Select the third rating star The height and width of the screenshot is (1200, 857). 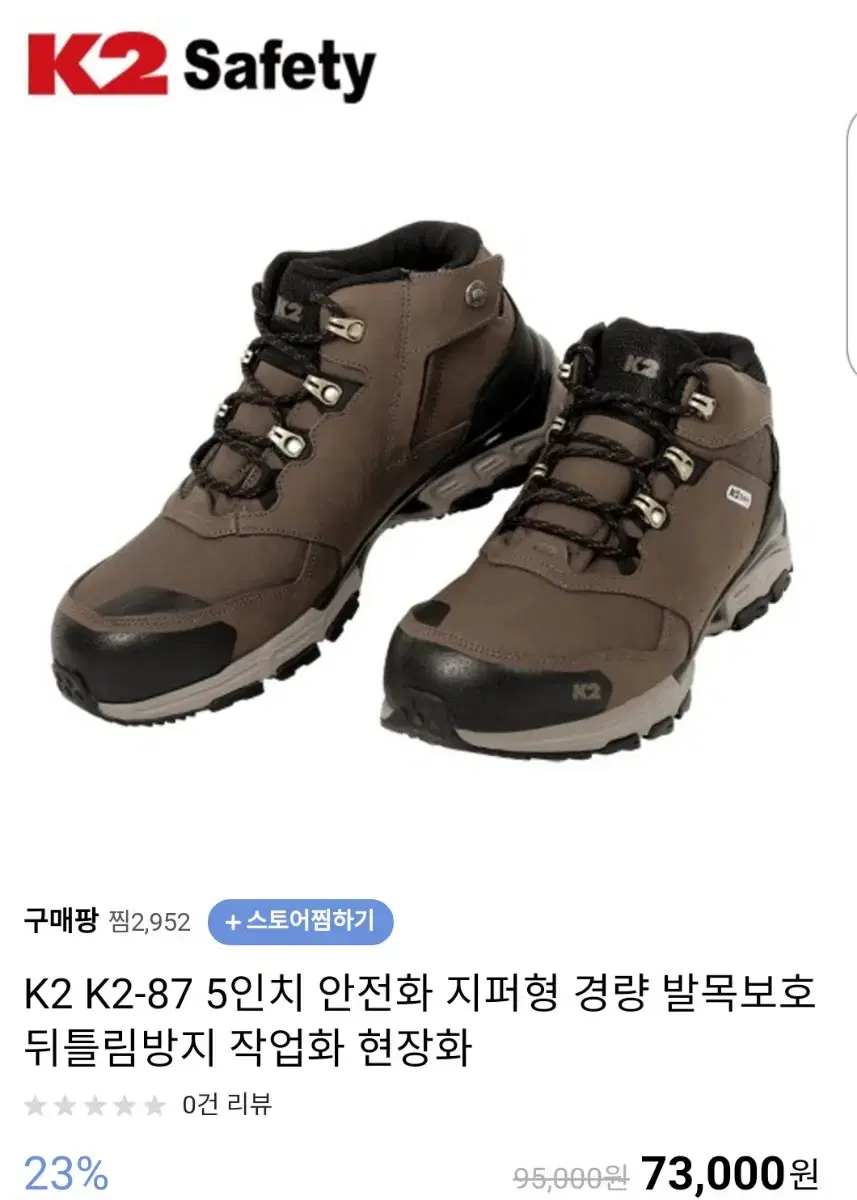point(95,1105)
